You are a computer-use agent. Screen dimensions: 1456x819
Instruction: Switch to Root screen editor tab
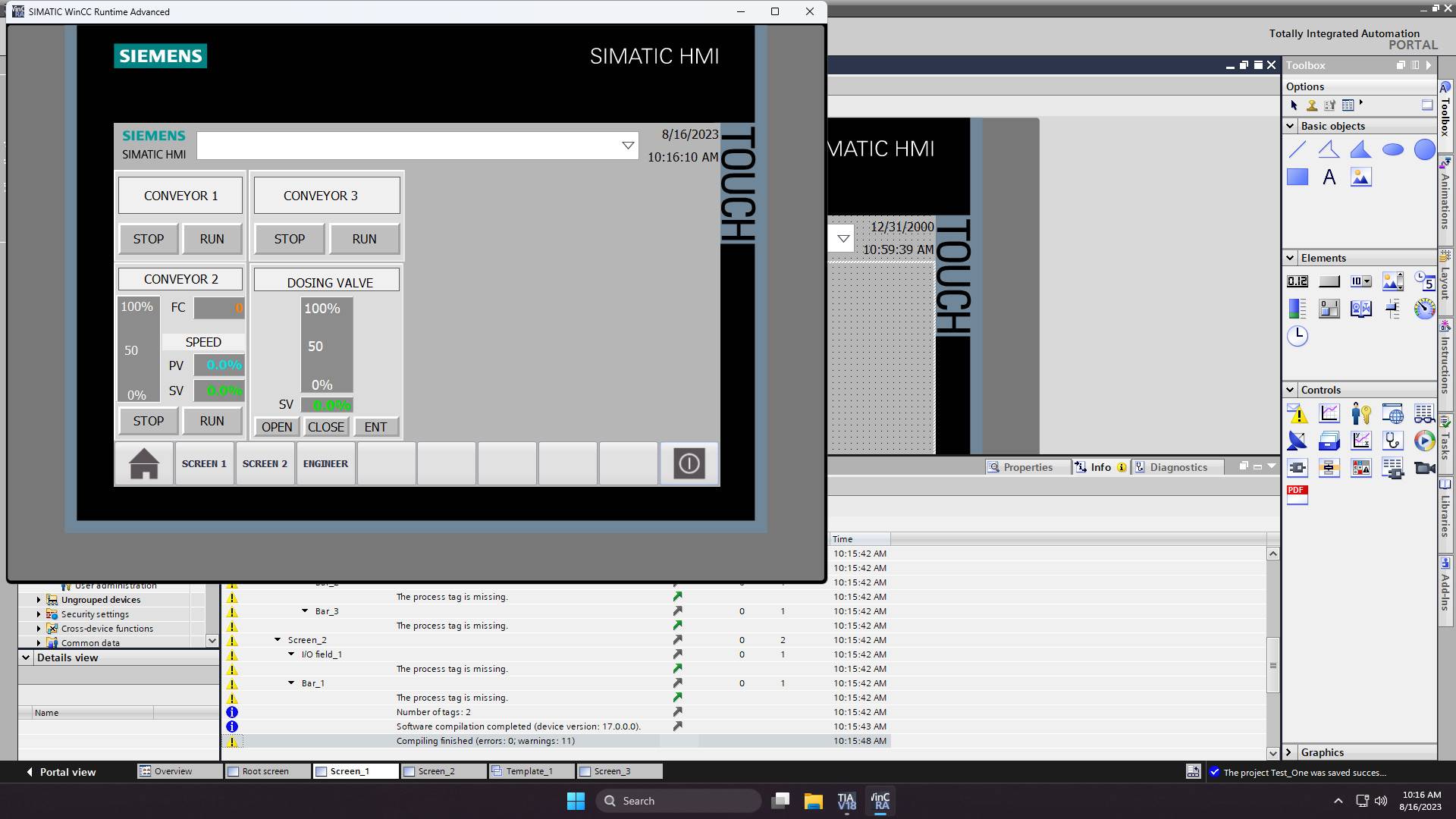[268, 771]
